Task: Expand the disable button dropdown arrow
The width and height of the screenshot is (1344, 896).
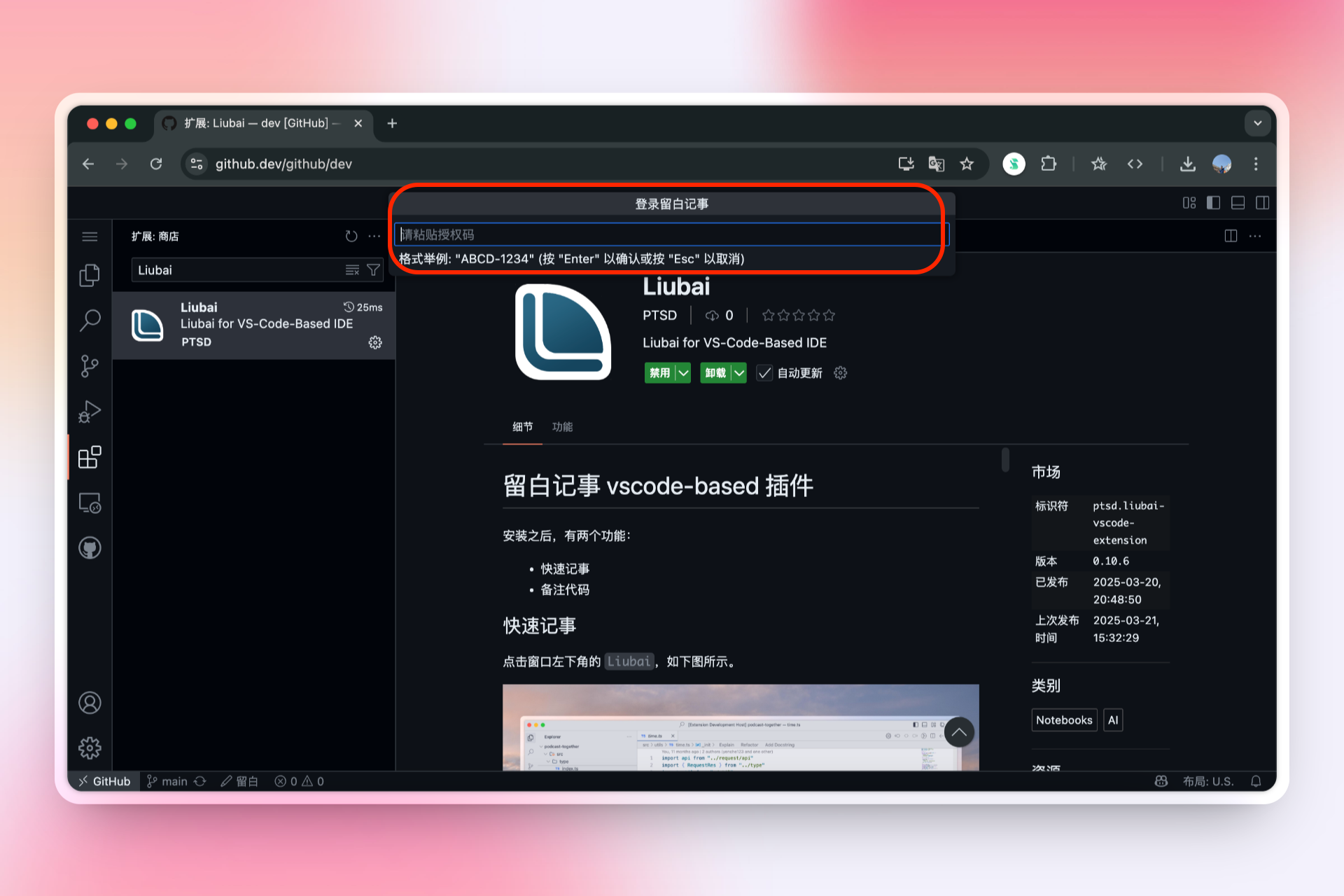Action: click(x=683, y=373)
